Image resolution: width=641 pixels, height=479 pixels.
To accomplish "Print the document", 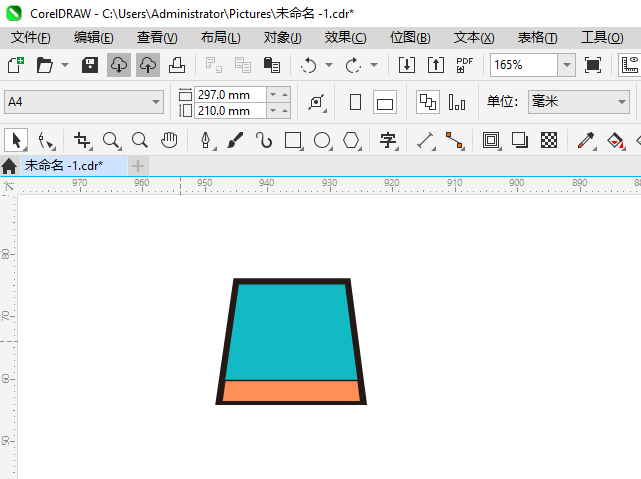I will coord(177,65).
